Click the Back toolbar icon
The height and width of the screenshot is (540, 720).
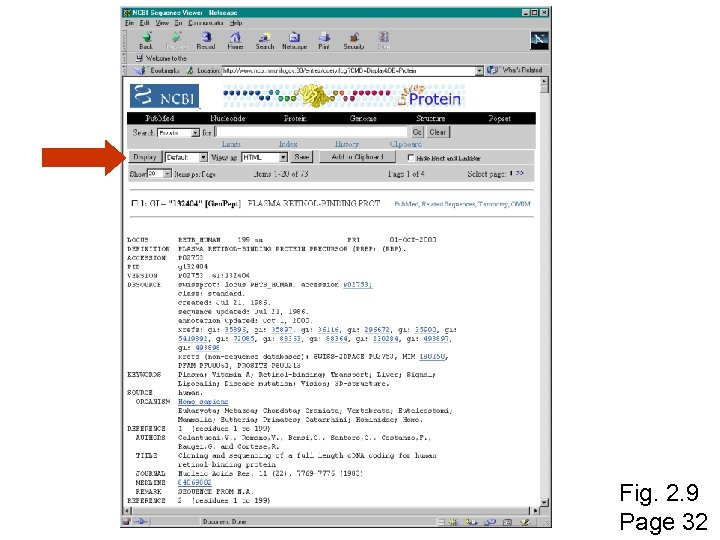click(146, 40)
